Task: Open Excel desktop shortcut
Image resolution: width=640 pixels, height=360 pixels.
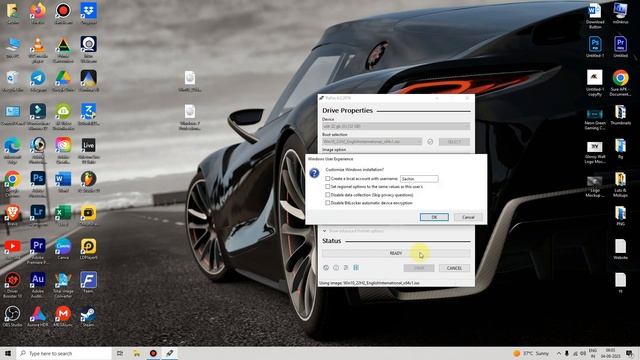Action: pyautogui.click(x=63, y=215)
